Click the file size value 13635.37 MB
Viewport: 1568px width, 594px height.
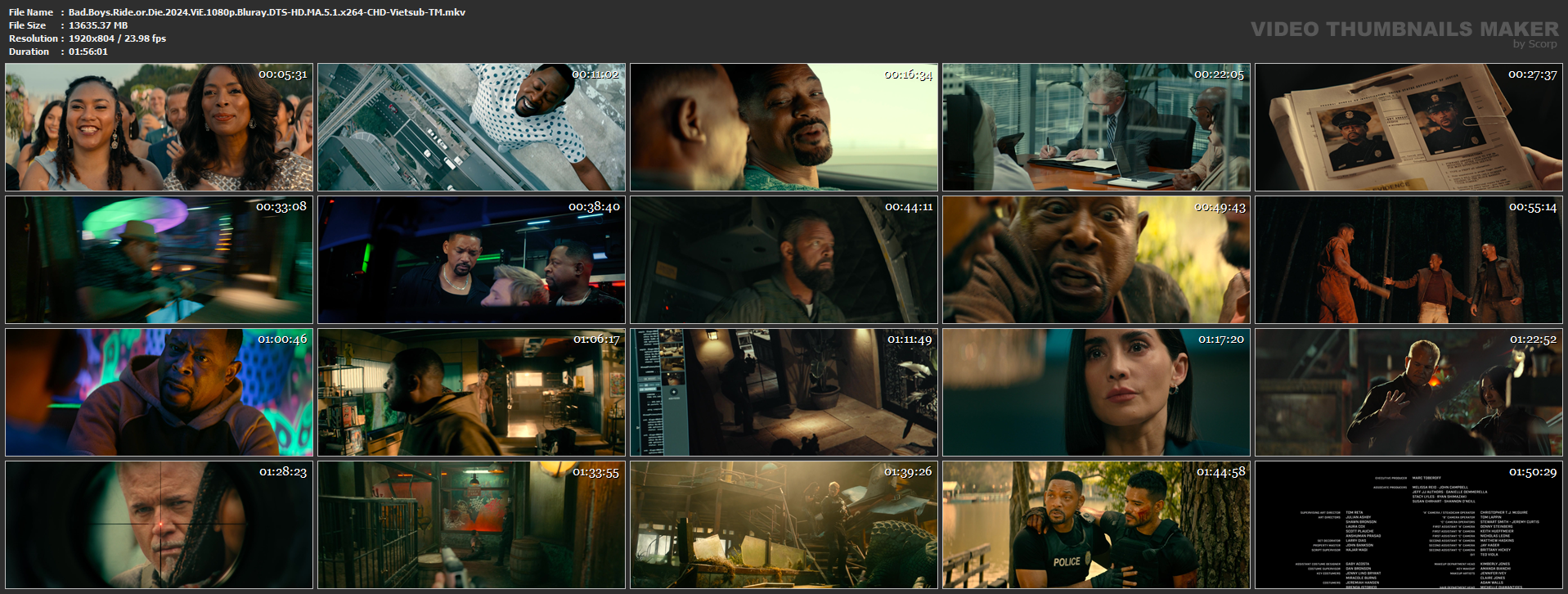click(98, 25)
